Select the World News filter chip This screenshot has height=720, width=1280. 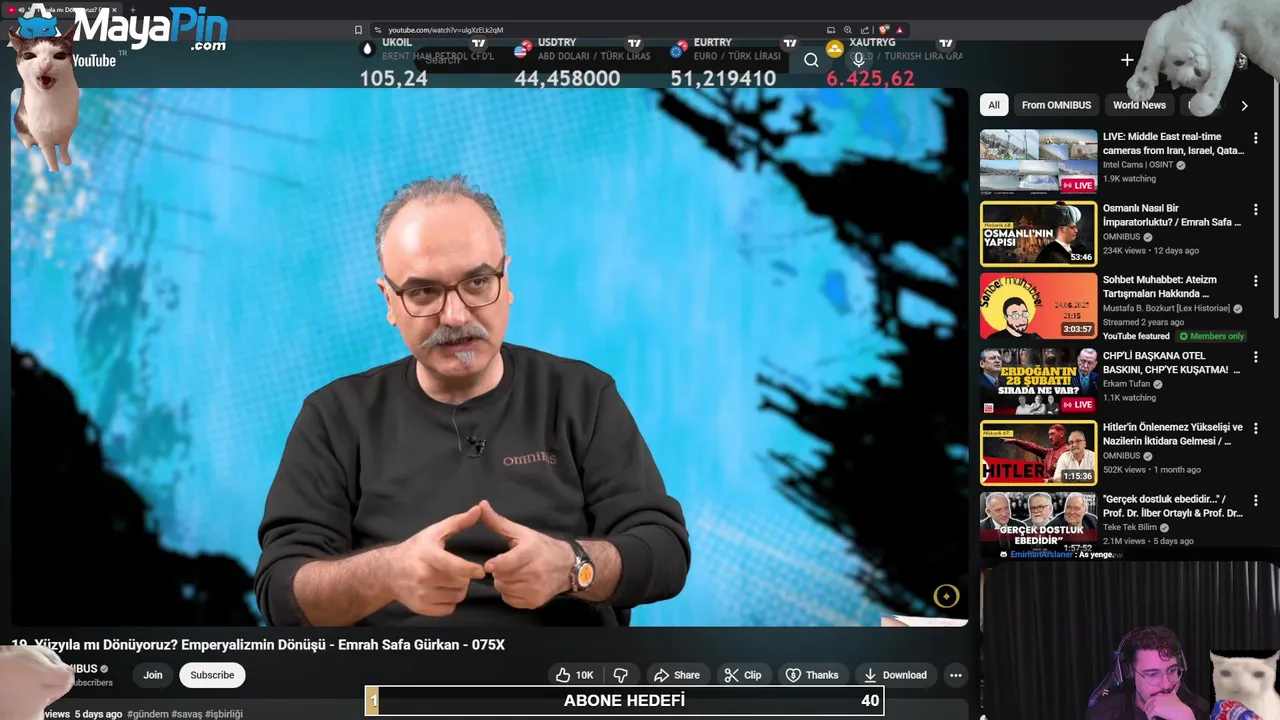tap(1139, 105)
